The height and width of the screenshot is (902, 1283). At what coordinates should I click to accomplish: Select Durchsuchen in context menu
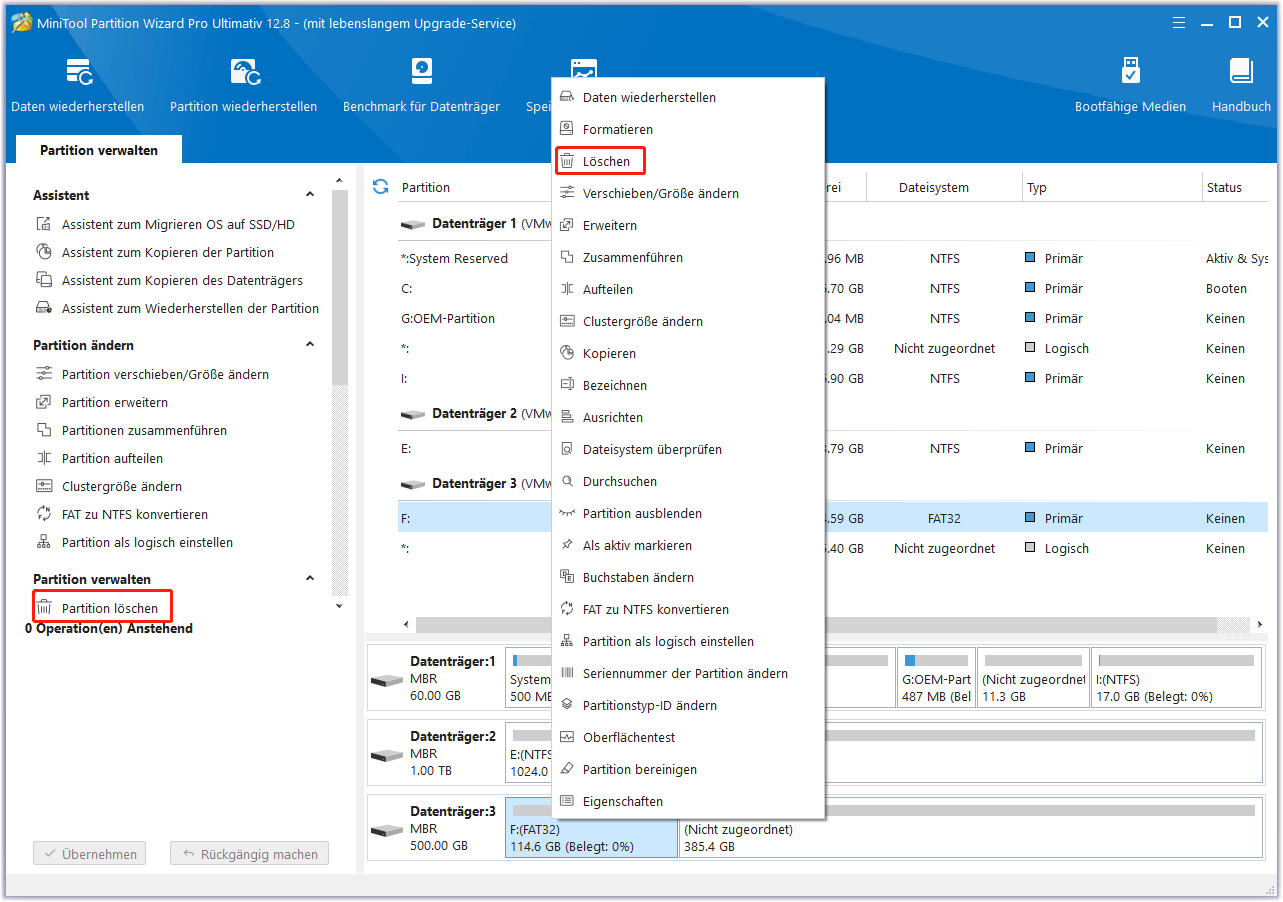point(688,482)
